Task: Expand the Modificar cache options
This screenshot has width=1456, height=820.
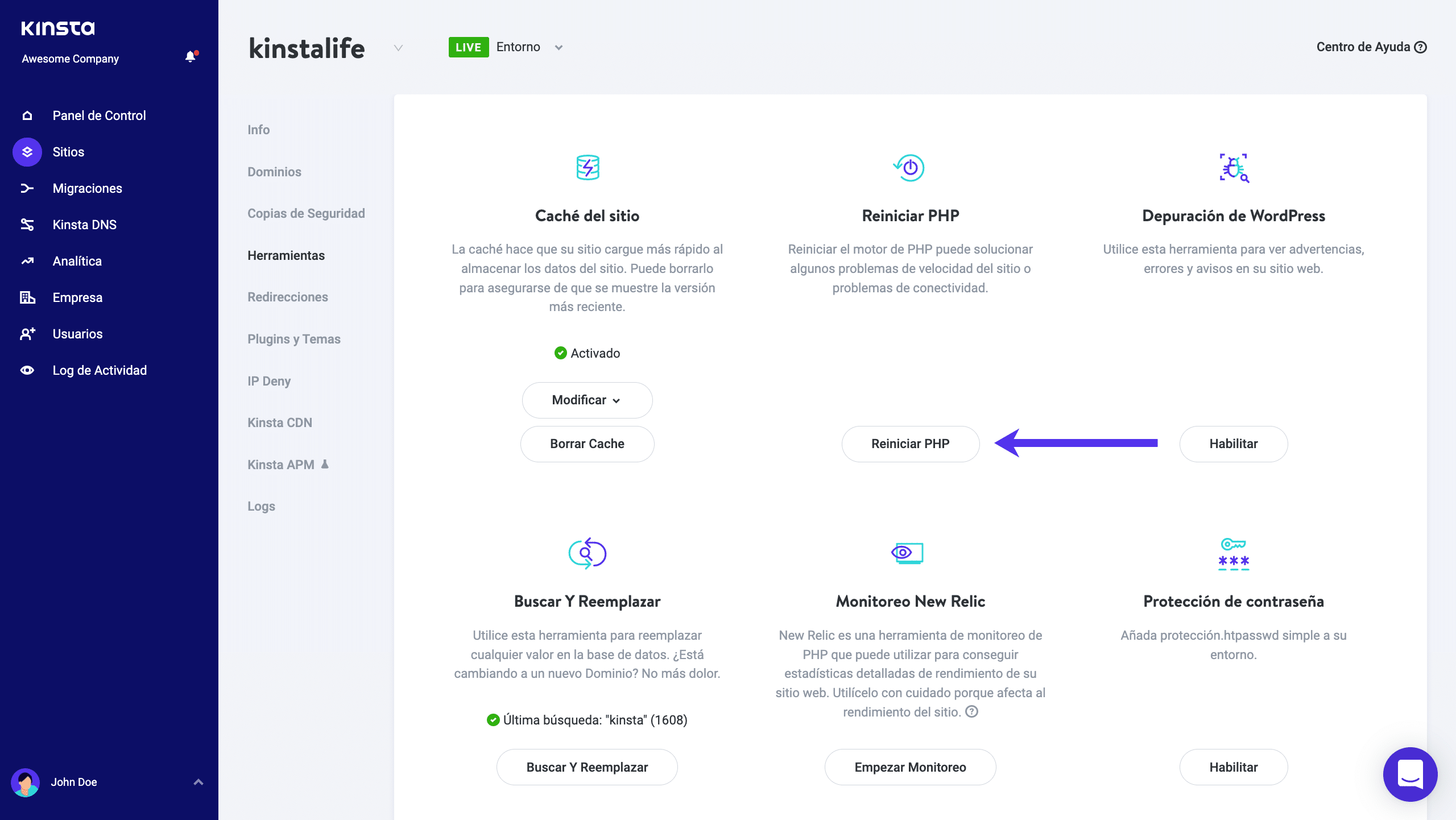Action: (587, 400)
